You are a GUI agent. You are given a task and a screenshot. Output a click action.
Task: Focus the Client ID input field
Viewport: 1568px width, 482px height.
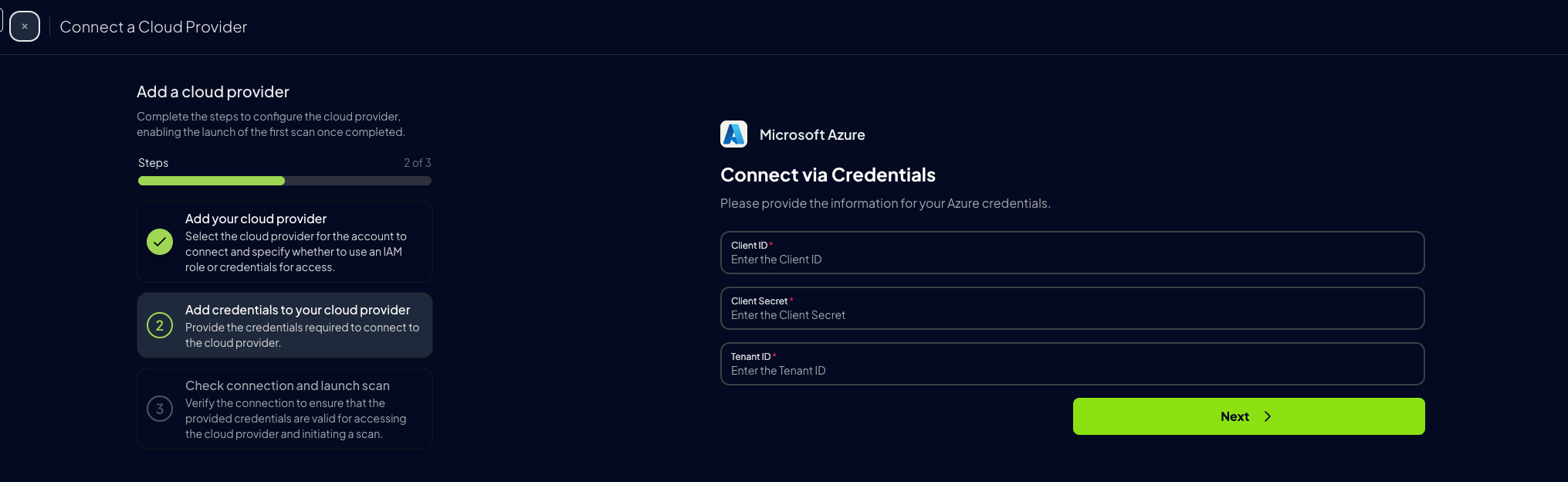click(1072, 253)
